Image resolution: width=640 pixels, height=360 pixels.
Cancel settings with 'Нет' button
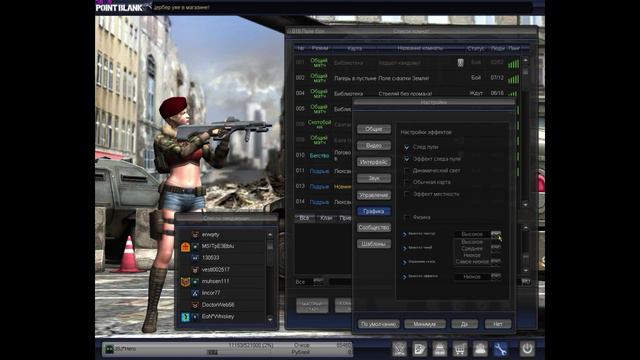point(498,324)
